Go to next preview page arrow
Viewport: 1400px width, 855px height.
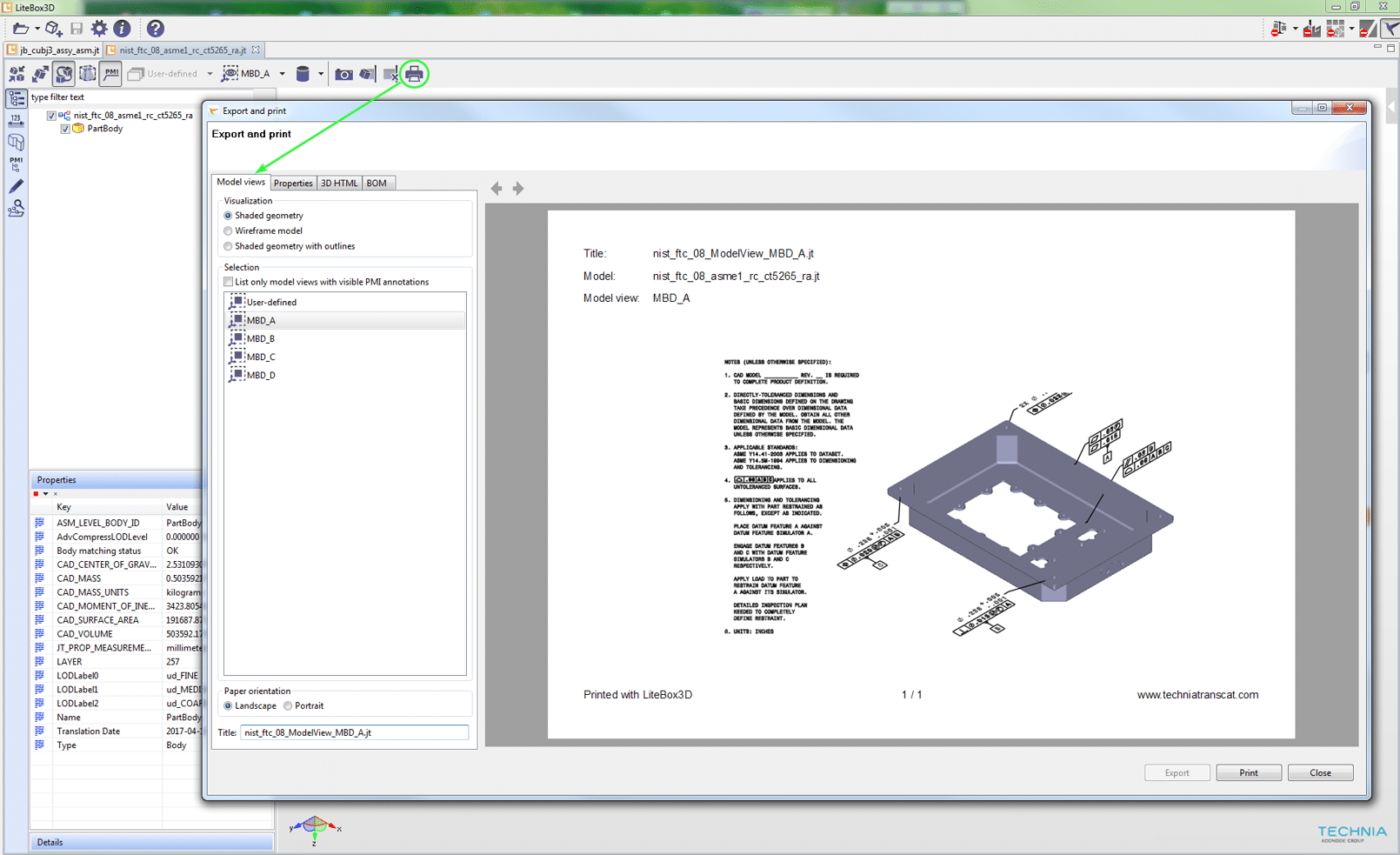click(x=518, y=188)
